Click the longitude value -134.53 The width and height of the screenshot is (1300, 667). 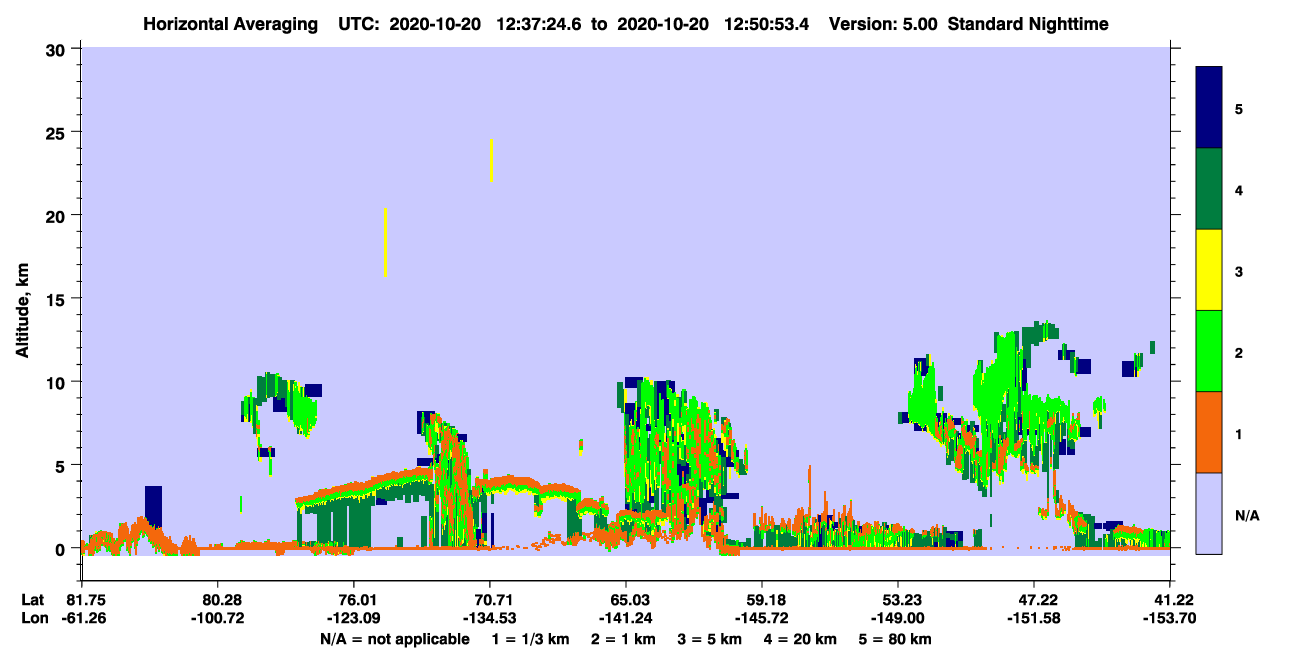click(x=489, y=618)
